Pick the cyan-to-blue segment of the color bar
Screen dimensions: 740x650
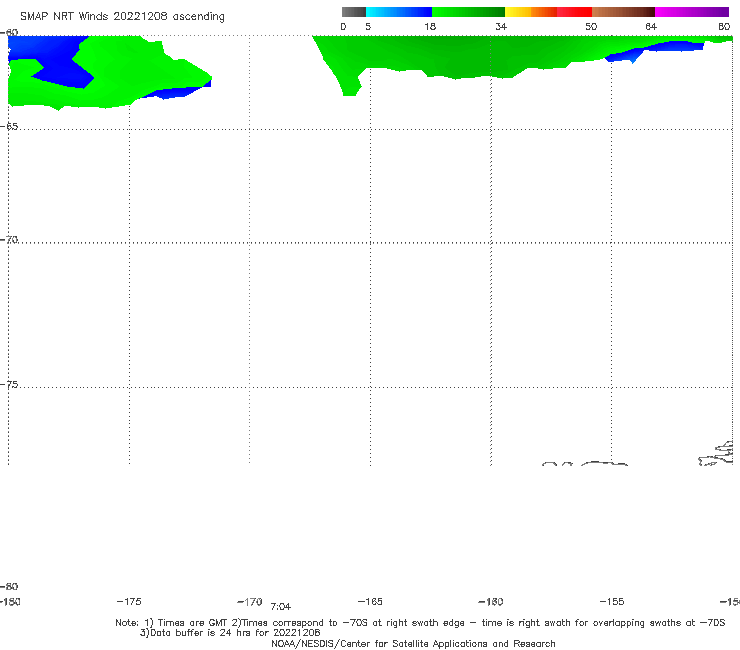[399, 12]
